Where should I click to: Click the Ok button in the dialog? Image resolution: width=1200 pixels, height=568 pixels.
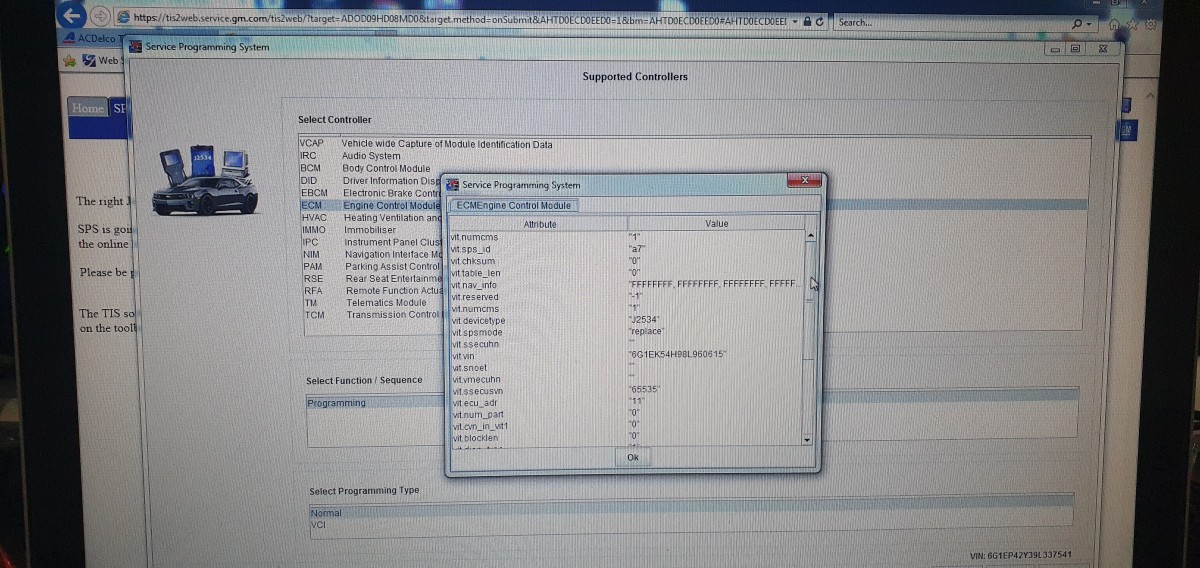point(632,457)
